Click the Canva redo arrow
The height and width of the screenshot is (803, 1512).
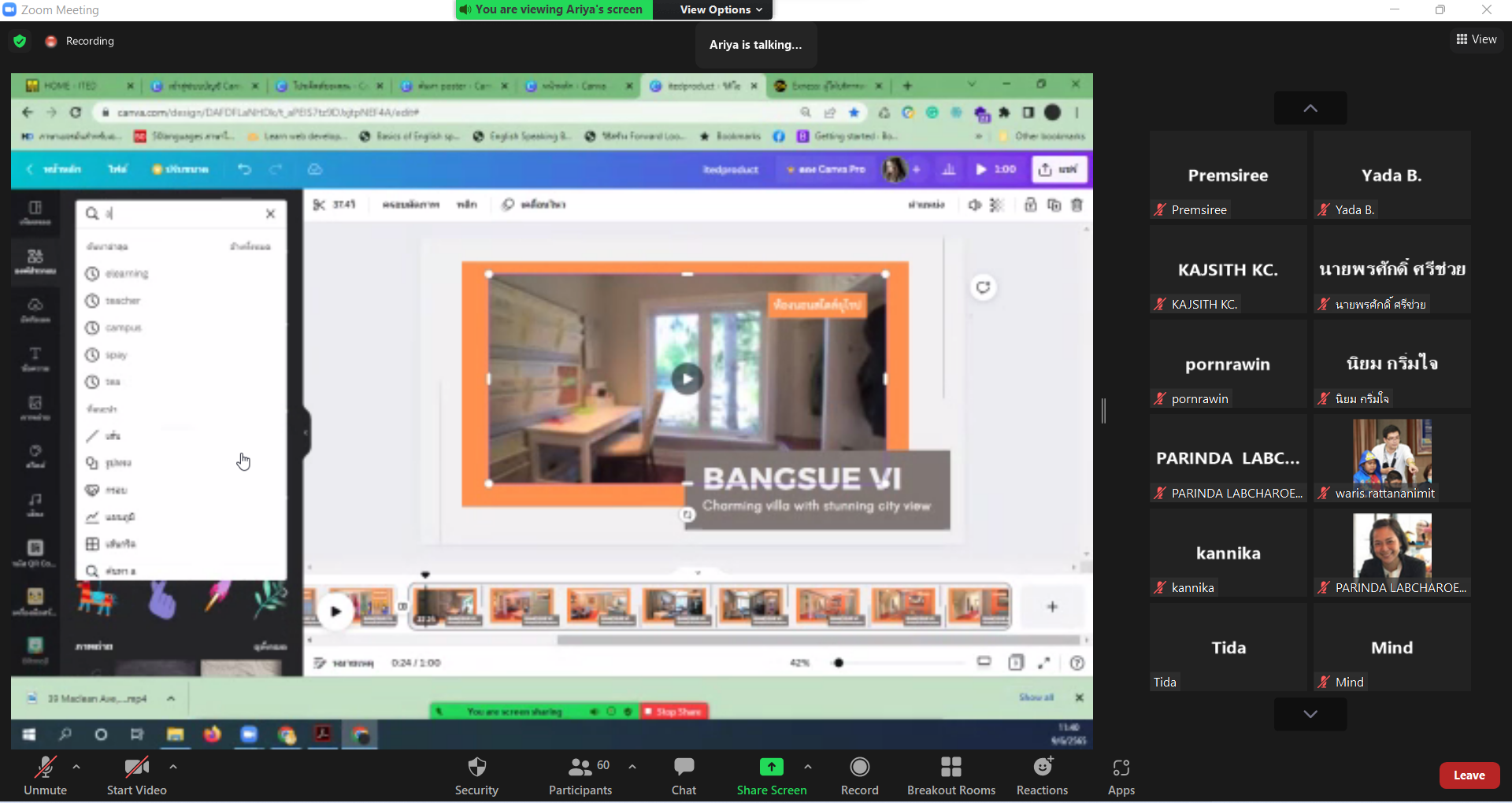tap(276, 169)
